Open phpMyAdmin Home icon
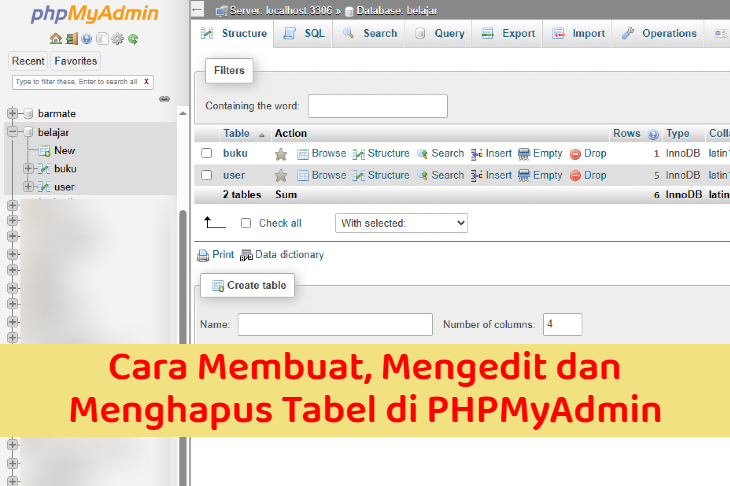Image resolution: width=730 pixels, height=486 pixels. [56, 39]
